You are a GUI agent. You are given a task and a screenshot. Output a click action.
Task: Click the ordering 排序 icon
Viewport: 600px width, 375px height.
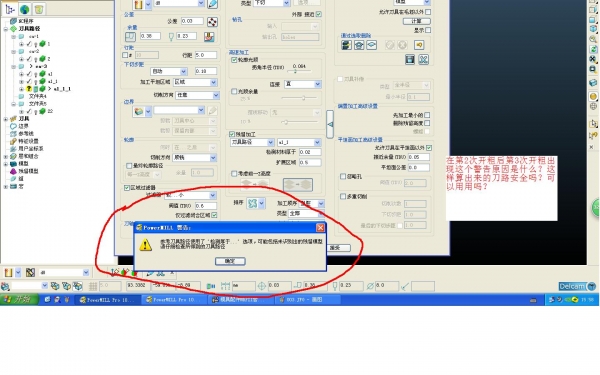point(253,203)
